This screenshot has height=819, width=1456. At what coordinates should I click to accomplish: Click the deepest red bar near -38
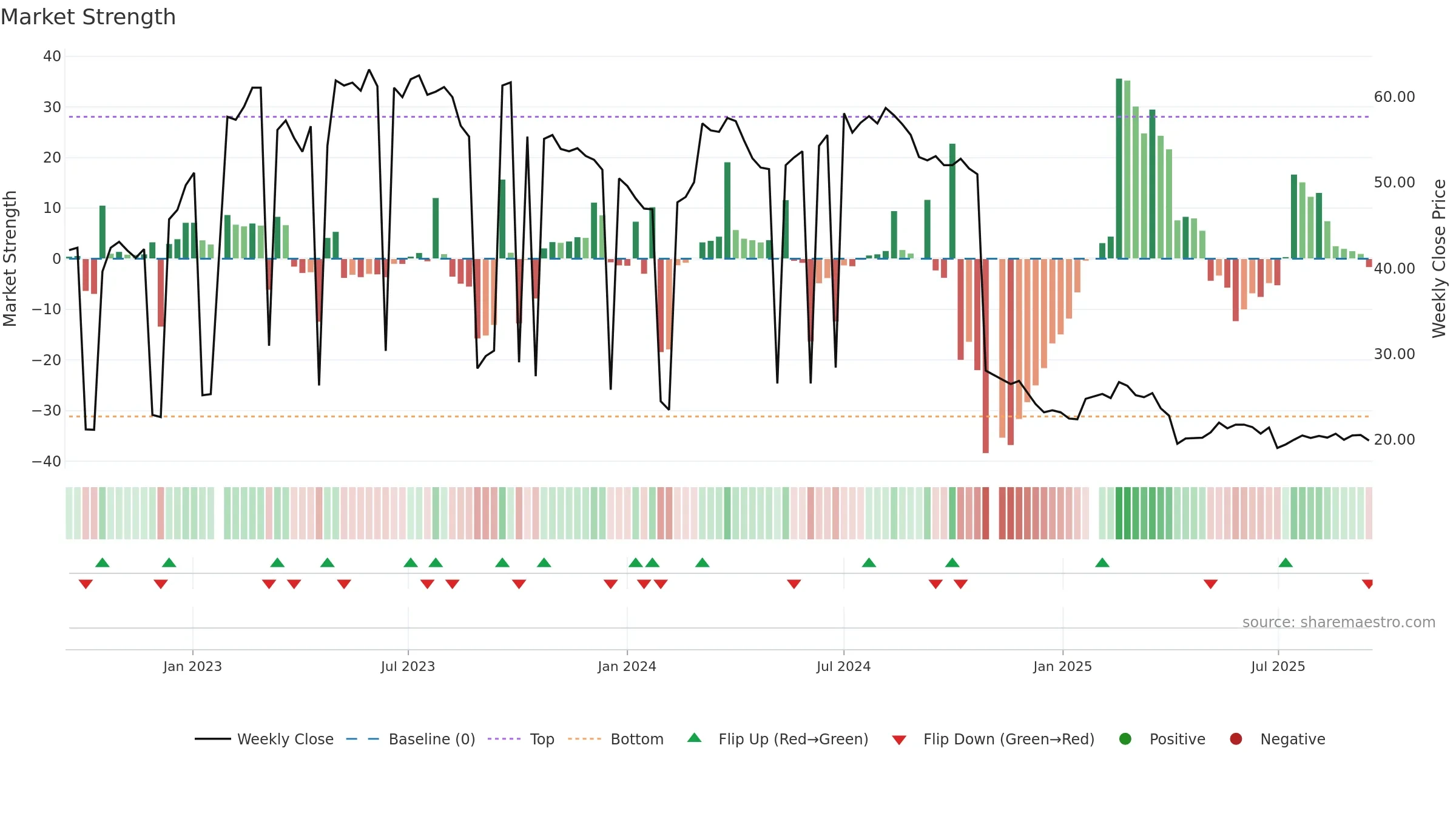pyautogui.click(x=986, y=356)
